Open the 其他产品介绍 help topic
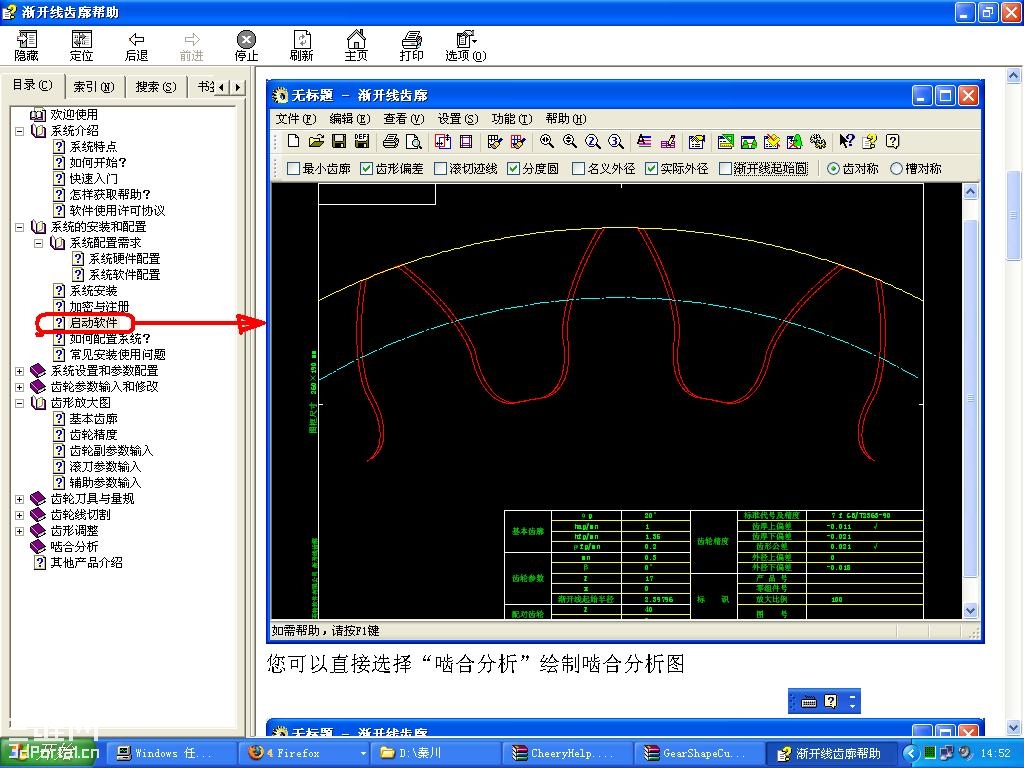The width and height of the screenshot is (1024, 768). (x=86, y=562)
